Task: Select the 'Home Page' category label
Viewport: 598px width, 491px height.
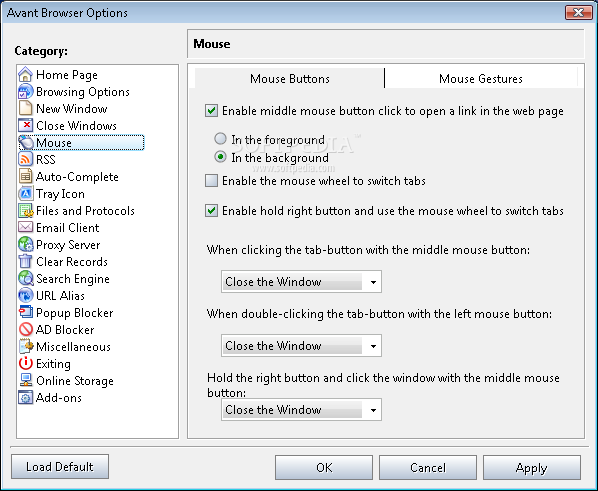Action: pyautogui.click(x=67, y=75)
